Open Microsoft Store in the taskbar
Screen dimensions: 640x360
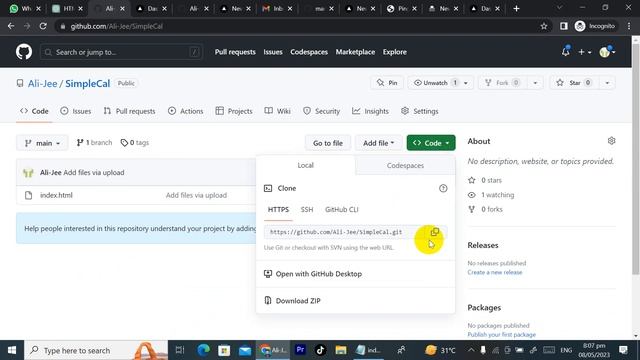[x=224, y=350]
